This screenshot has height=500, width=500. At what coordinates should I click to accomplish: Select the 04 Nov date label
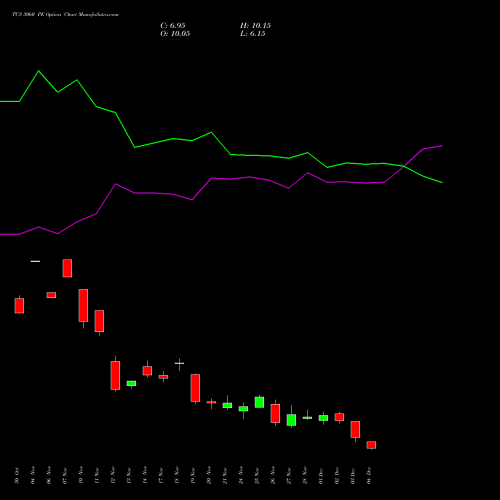[x=33, y=476]
